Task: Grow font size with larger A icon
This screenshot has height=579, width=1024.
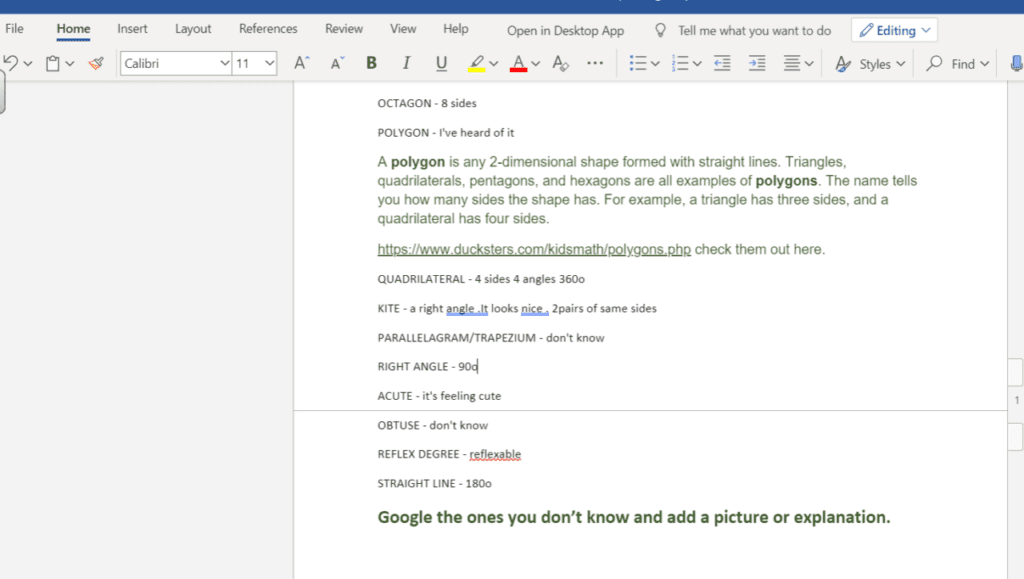Action: click(301, 63)
